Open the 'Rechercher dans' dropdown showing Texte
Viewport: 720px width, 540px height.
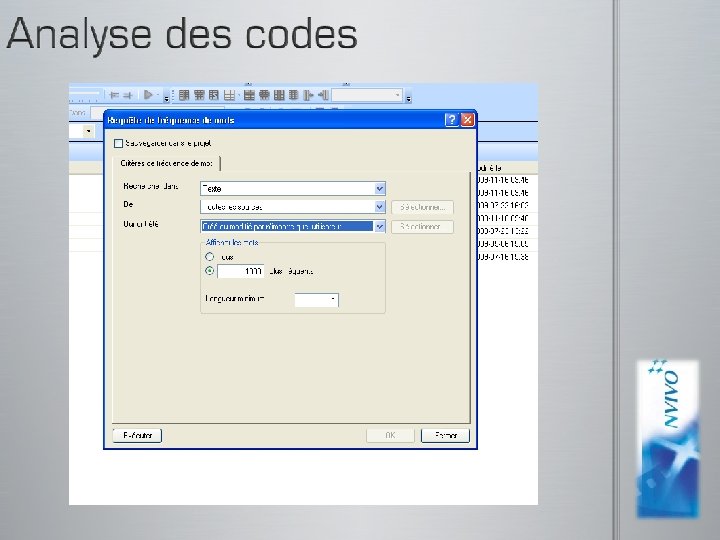click(292, 189)
